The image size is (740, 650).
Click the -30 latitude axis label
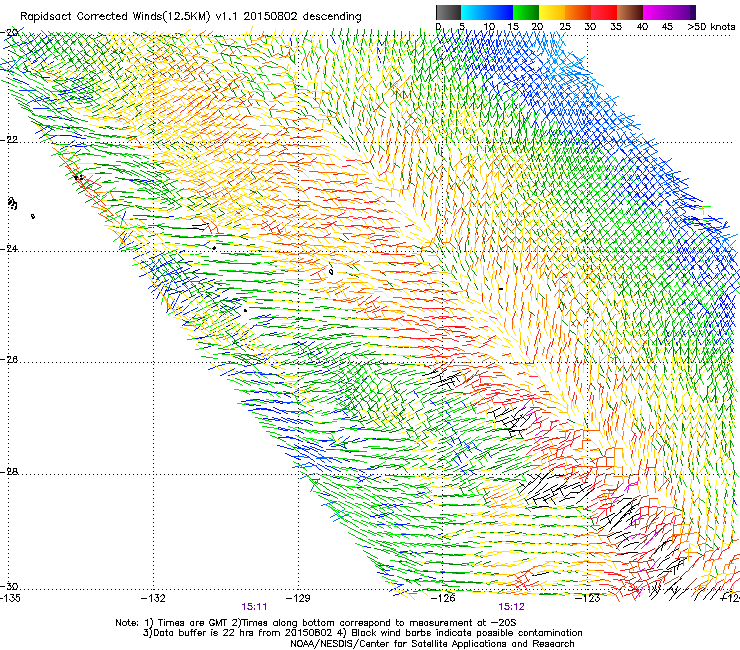(x=9, y=586)
